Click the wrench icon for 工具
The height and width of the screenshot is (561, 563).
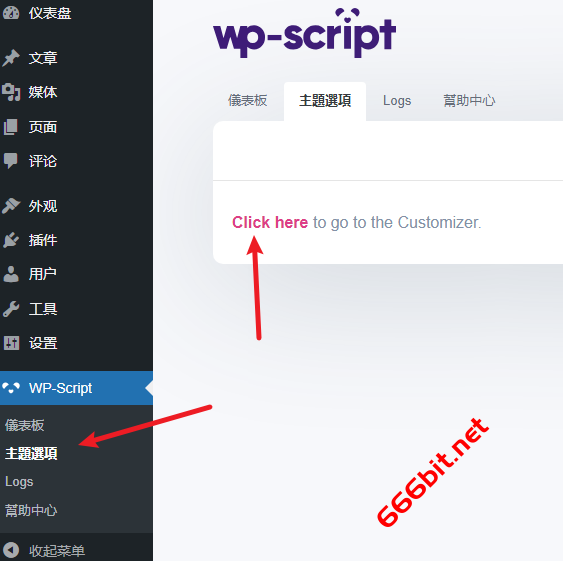click(x=11, y=309)
